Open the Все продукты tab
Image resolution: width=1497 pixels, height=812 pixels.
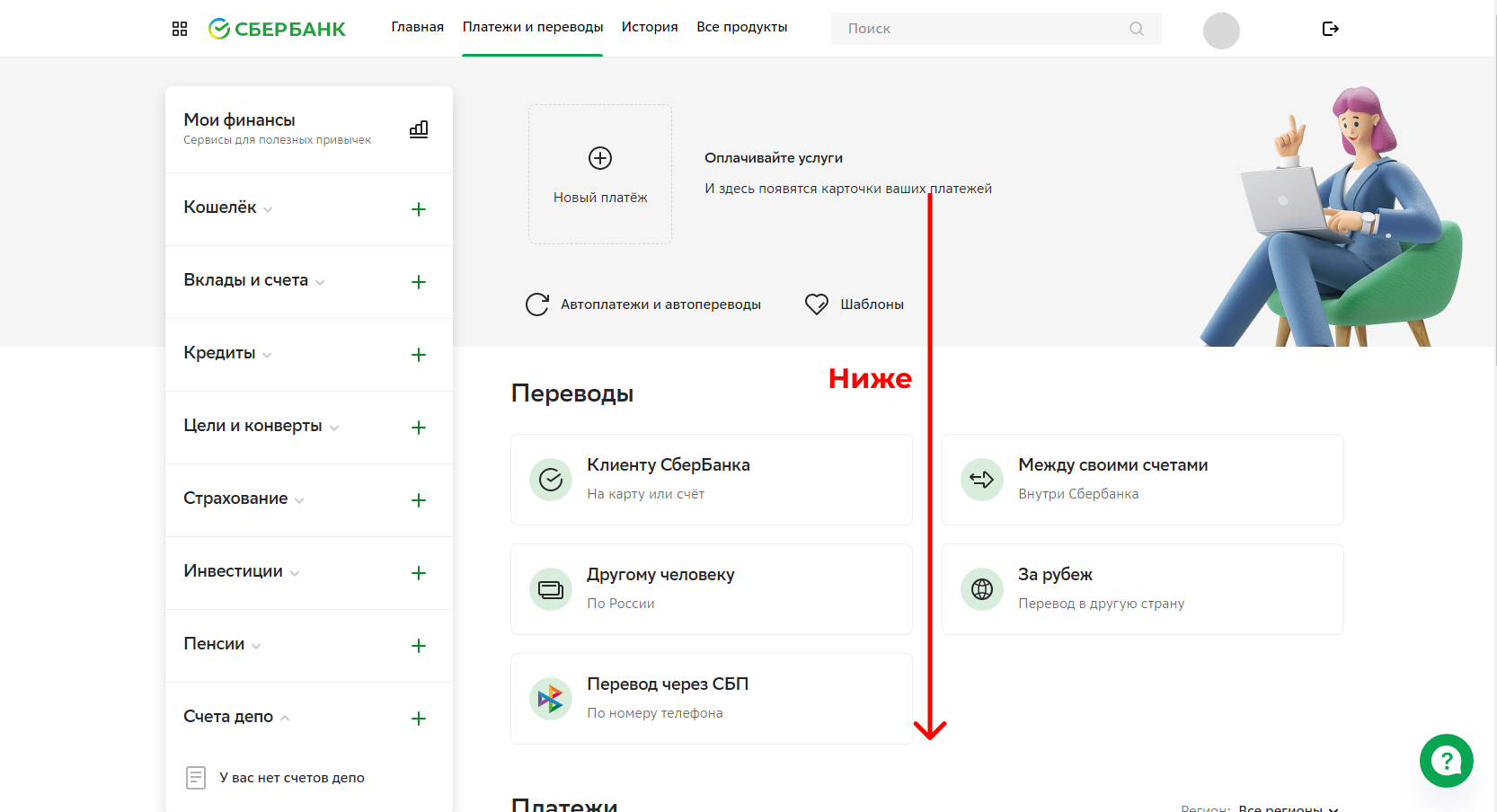pos(742,27)
